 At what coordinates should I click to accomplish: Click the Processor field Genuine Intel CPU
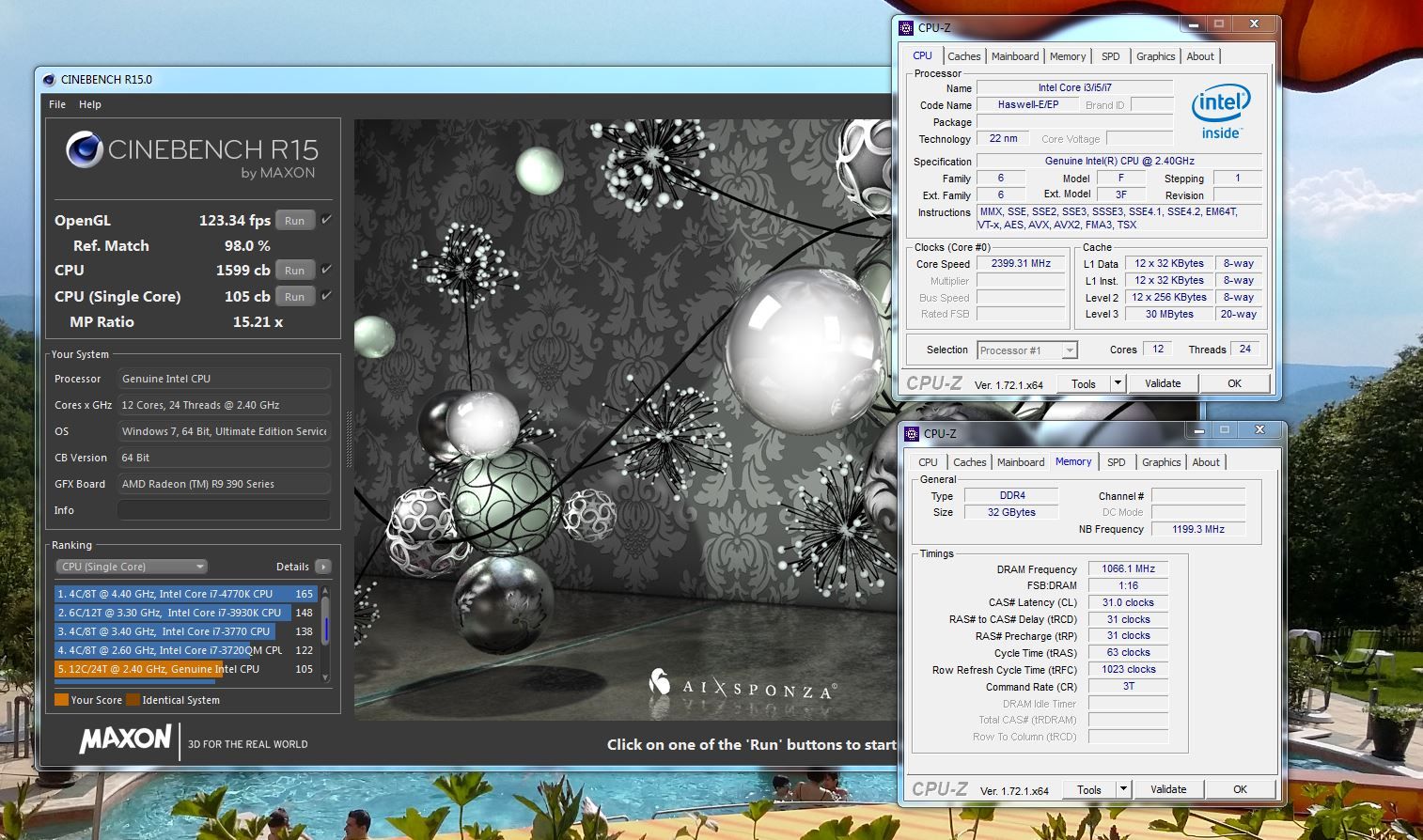coord(224,379)
